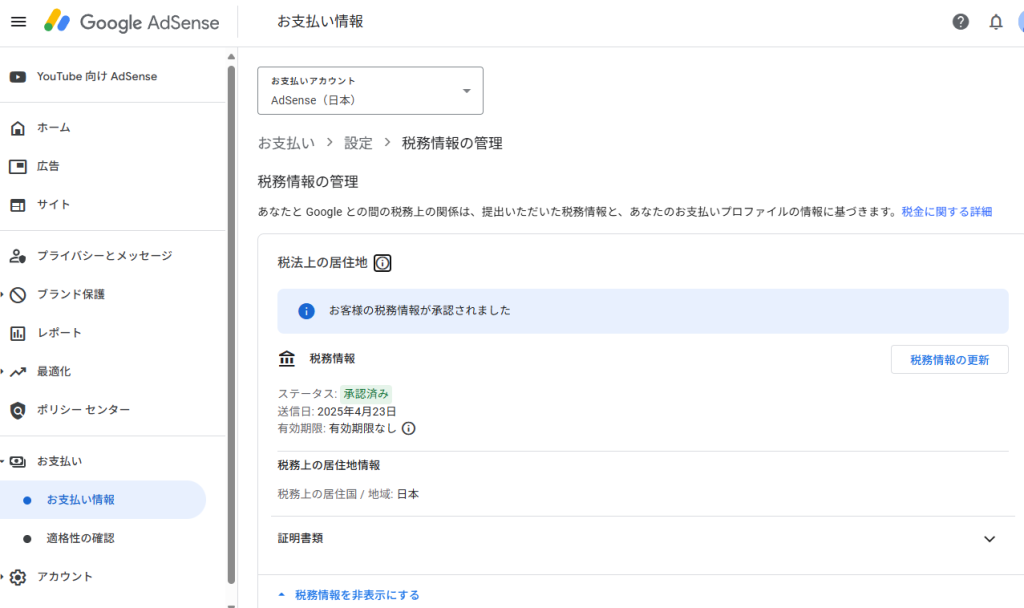Click the brand protection blocked icon
This screenshot has width=1024, height=608.
click(18, 295)
